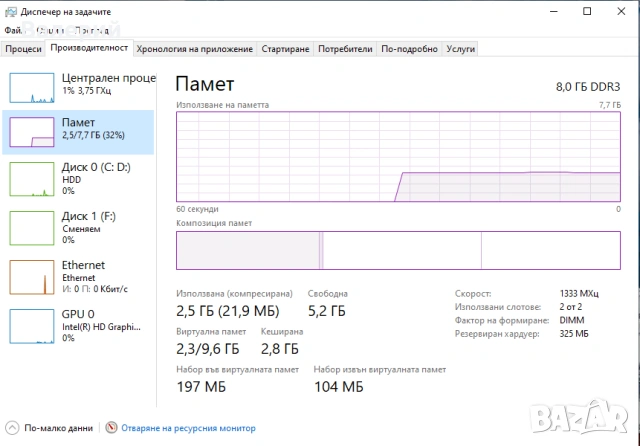Close the Task Manager window
Image resolution: width=640 pixels, height=446 pixels.
point(621,11)
